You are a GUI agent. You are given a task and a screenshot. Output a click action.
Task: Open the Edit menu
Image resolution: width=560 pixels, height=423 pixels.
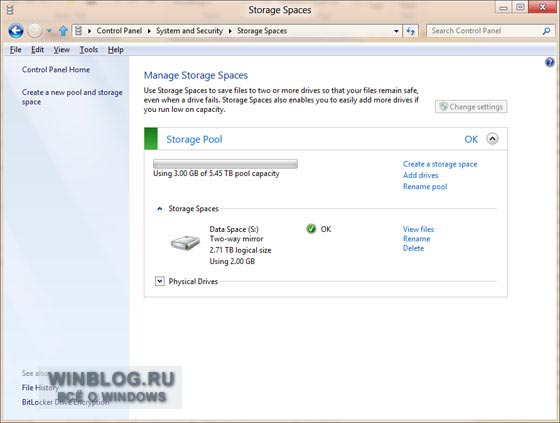click(x=38, y=50)
